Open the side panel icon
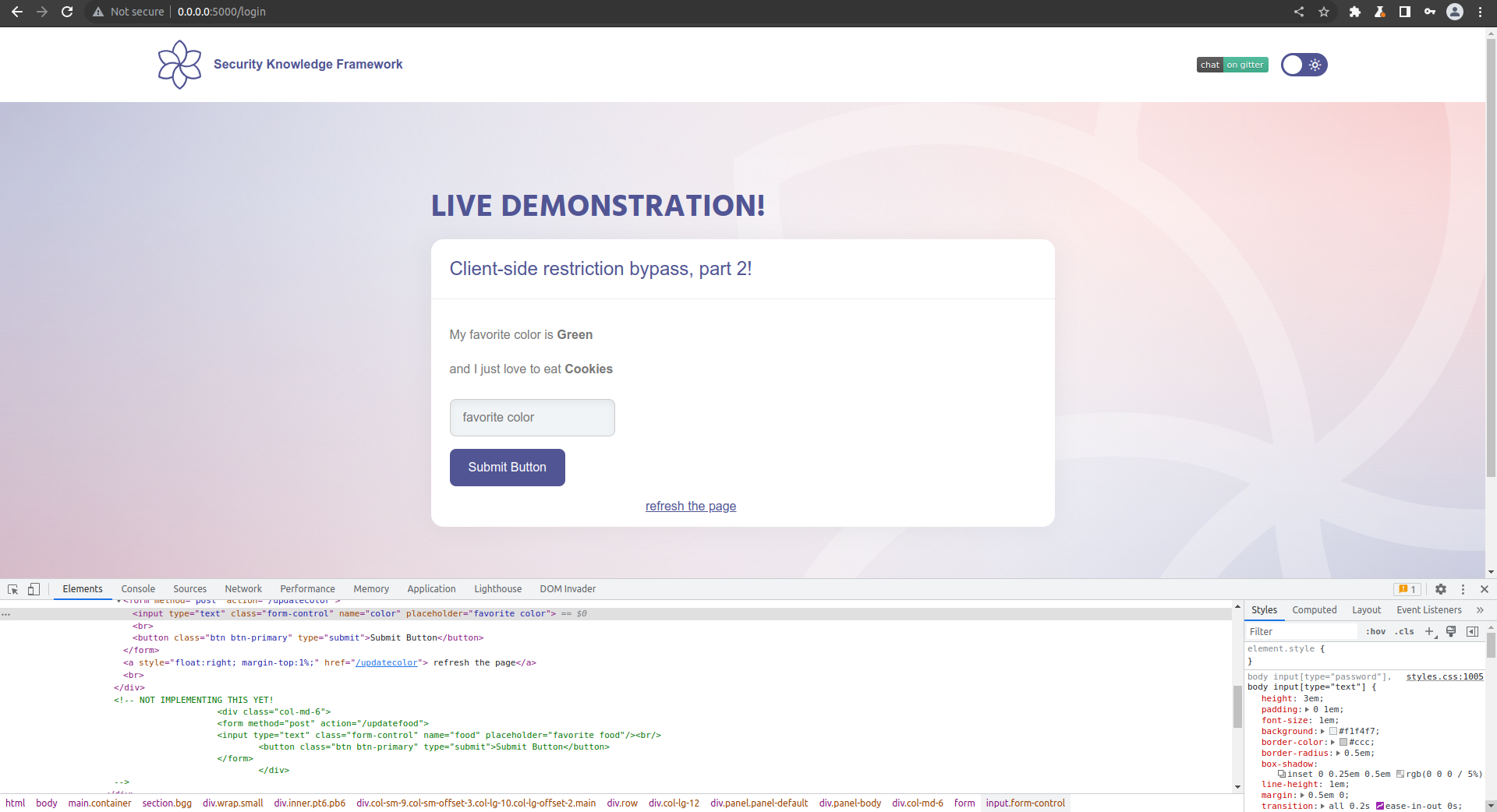The width and height of the screenshot is (1497, 812). [x=1405, y=12]
